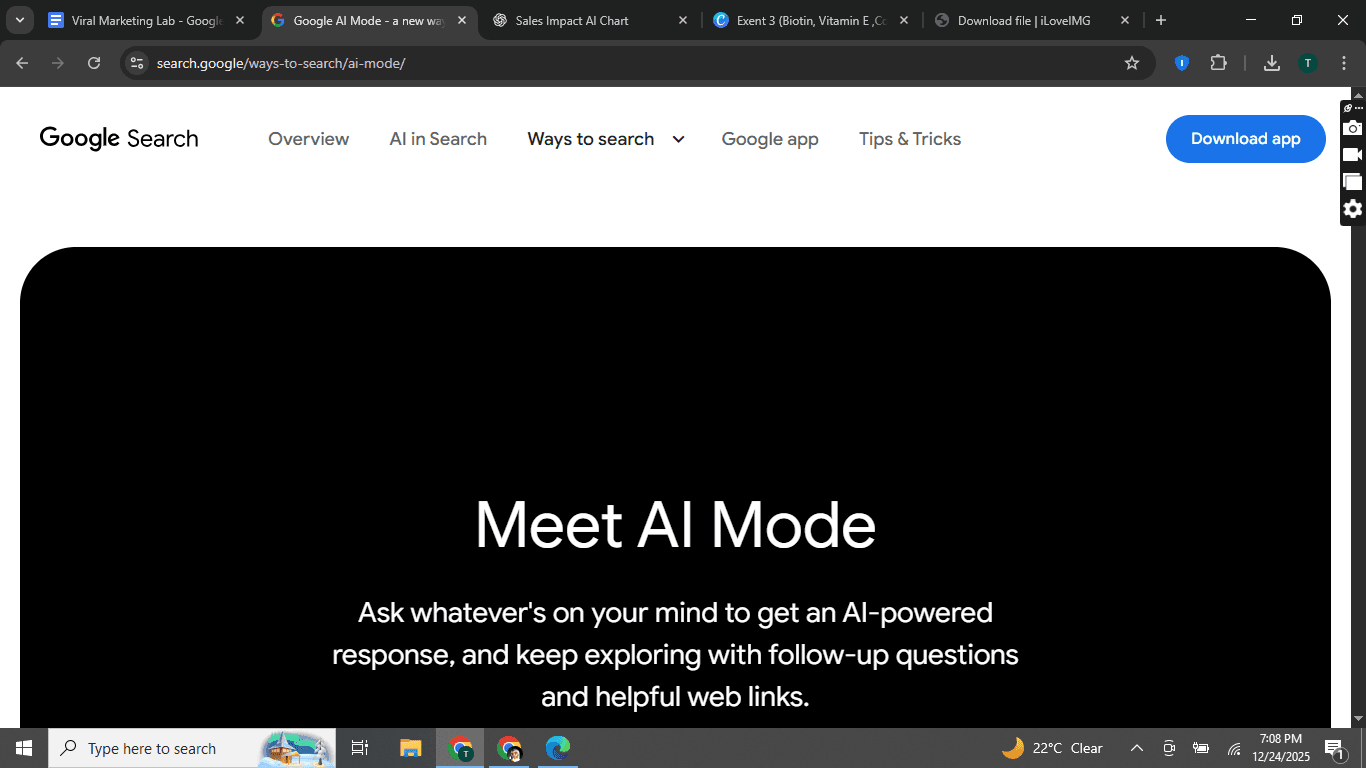This screenshot has height=768, width=1366.
Task: Click the Google Search logo
Action: (x=119, y=138)
